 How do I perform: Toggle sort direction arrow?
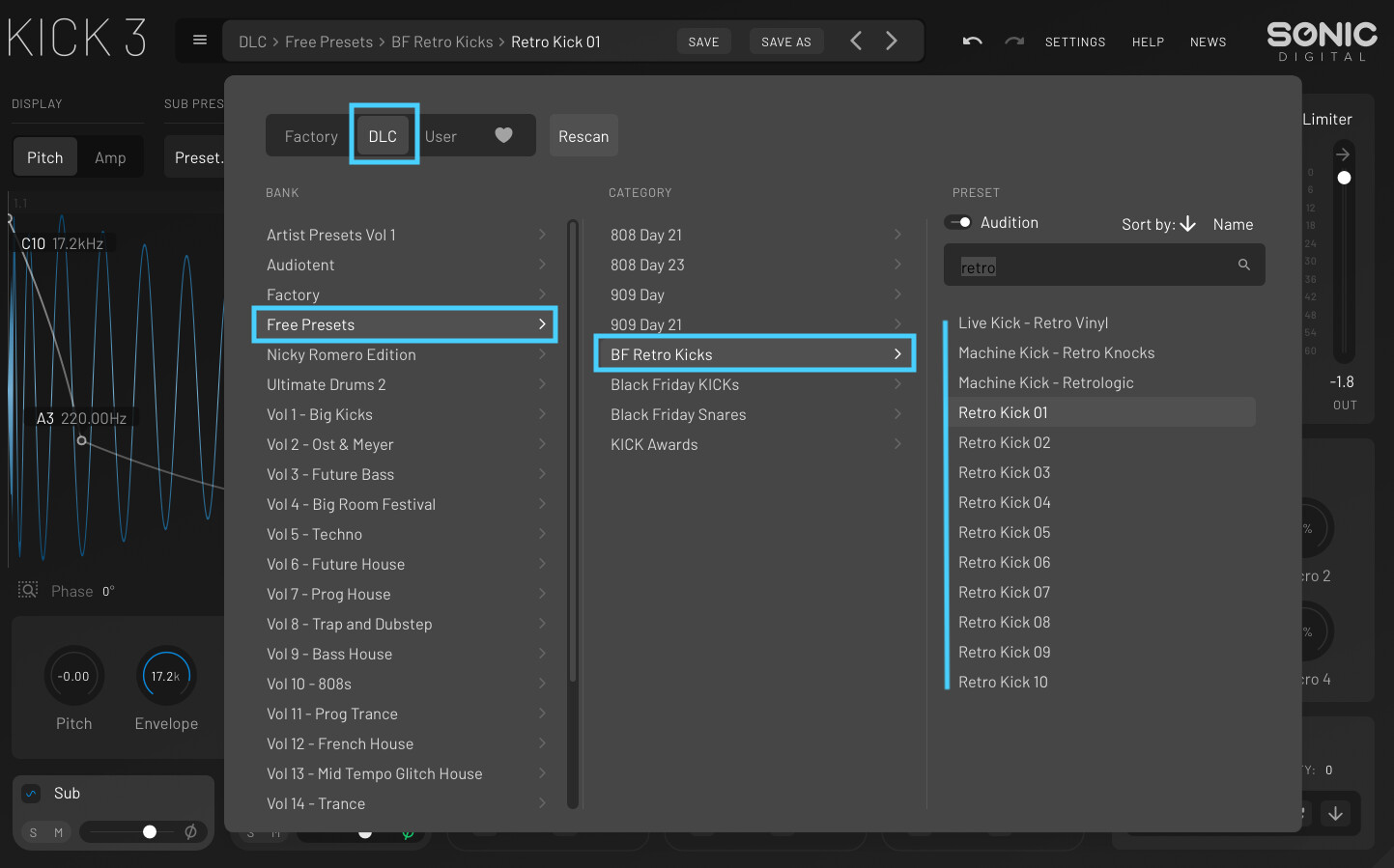pyautogui.click(x=1188, y=224)
